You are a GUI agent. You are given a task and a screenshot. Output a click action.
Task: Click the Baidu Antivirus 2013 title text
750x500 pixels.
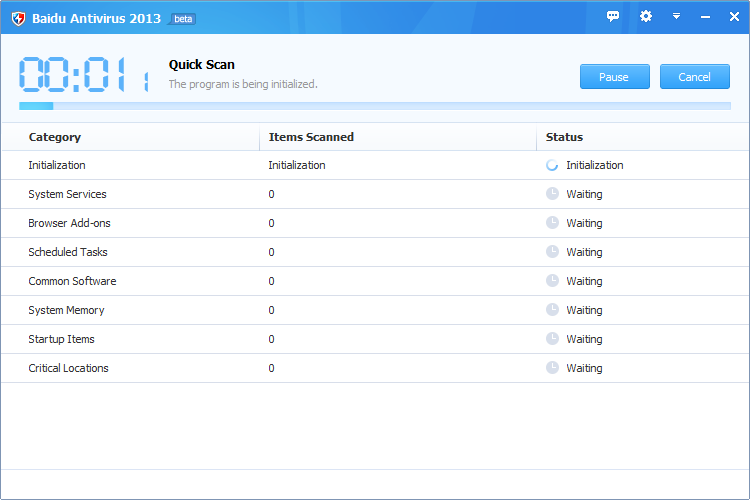click(96, 19)
